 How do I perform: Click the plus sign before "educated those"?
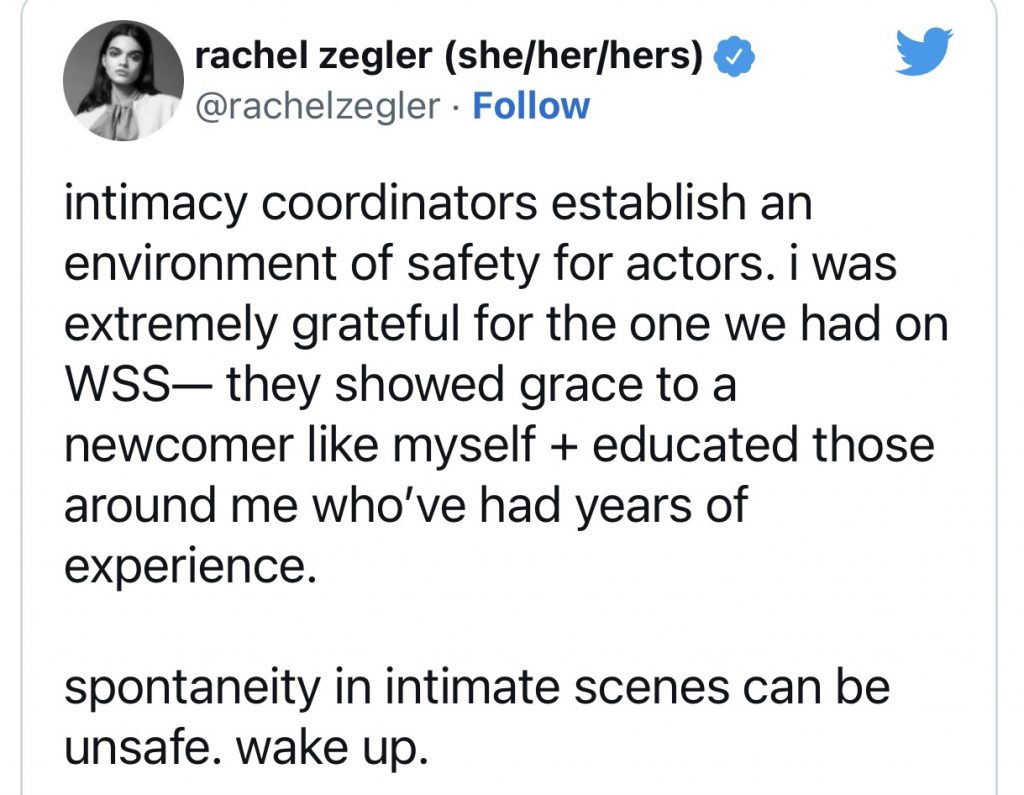point(567,447)
